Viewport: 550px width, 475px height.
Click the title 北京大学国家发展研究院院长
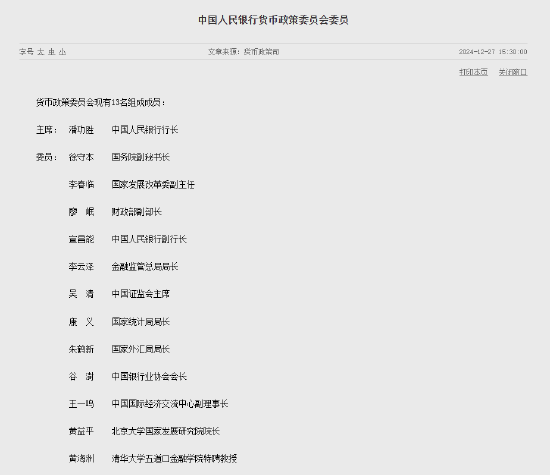(x=166, y=431)
